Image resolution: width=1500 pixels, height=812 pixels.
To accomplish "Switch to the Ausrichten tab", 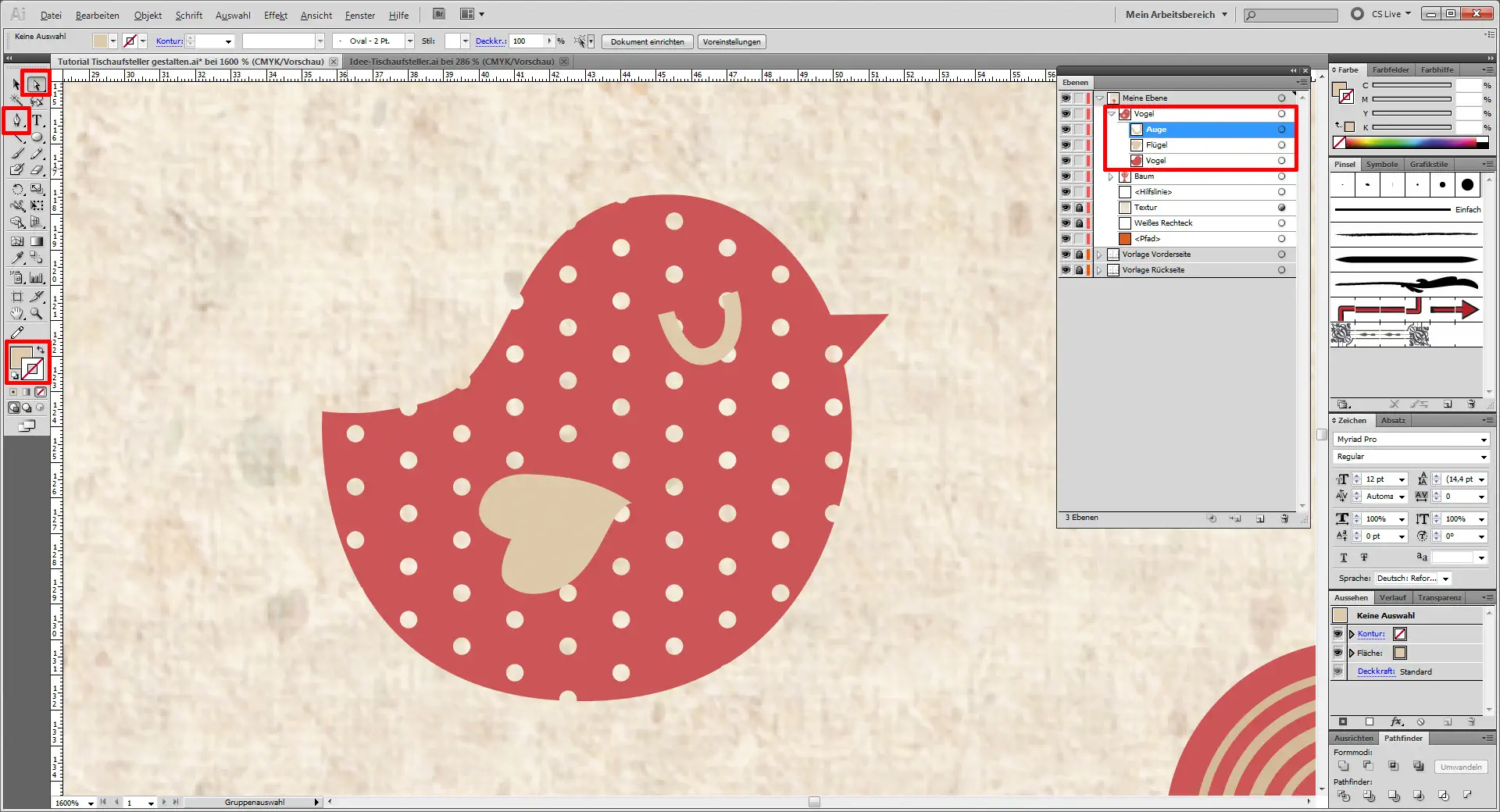I will (1353, 738).
